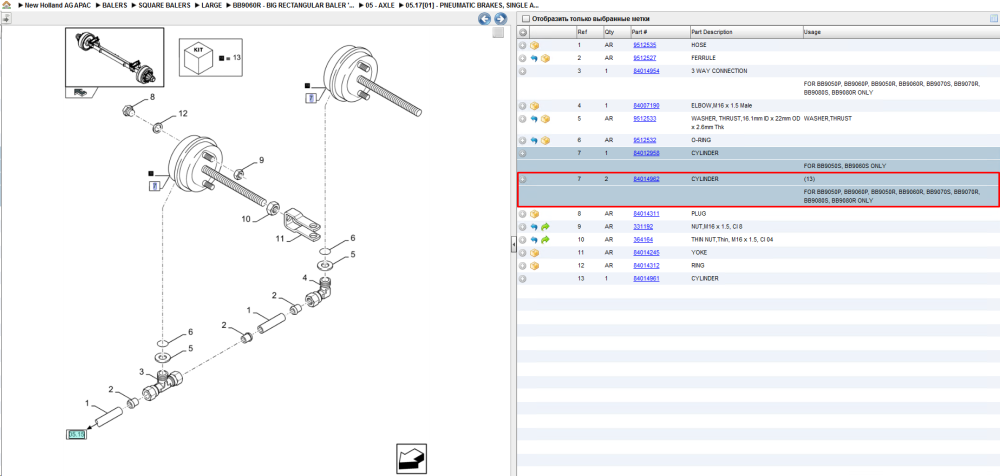Screen dimensions: 1000x476
Task: Open part number 9512532 link
Action: [644, 140]
